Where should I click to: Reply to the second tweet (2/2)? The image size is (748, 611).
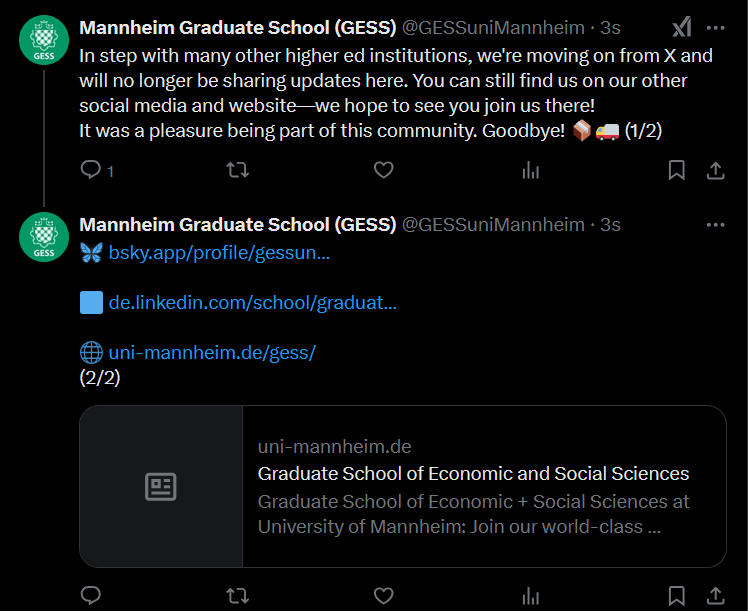[91, 596]
